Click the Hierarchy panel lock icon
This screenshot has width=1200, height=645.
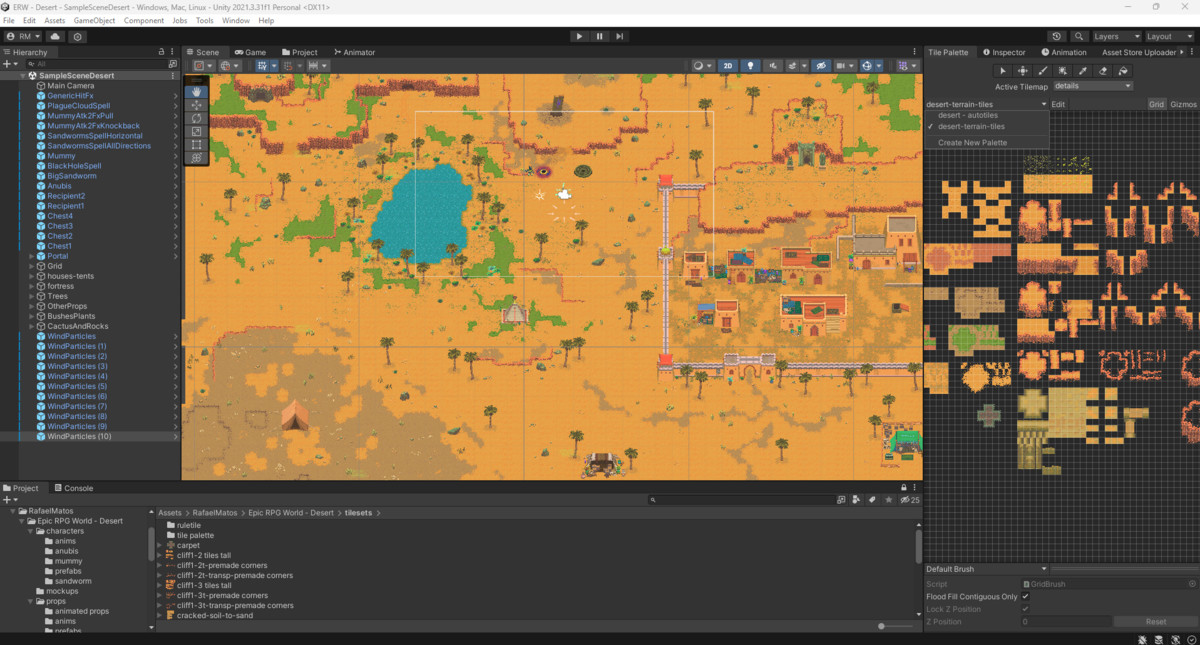click(x=162, y=52)
